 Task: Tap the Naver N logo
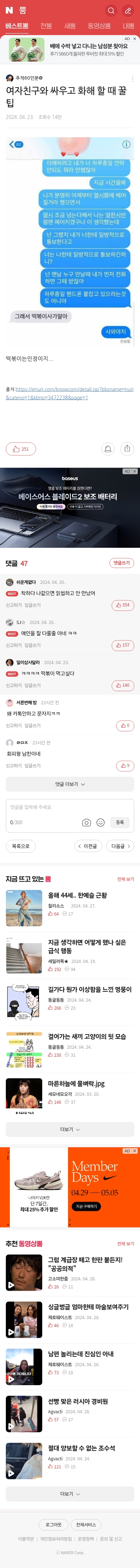tap(9, 10)
